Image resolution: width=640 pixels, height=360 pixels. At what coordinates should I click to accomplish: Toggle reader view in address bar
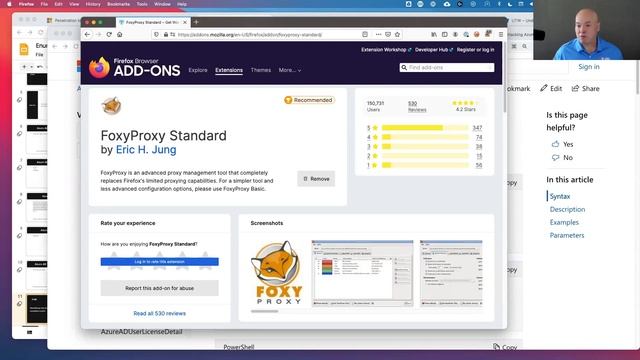[x=365, y=35]
